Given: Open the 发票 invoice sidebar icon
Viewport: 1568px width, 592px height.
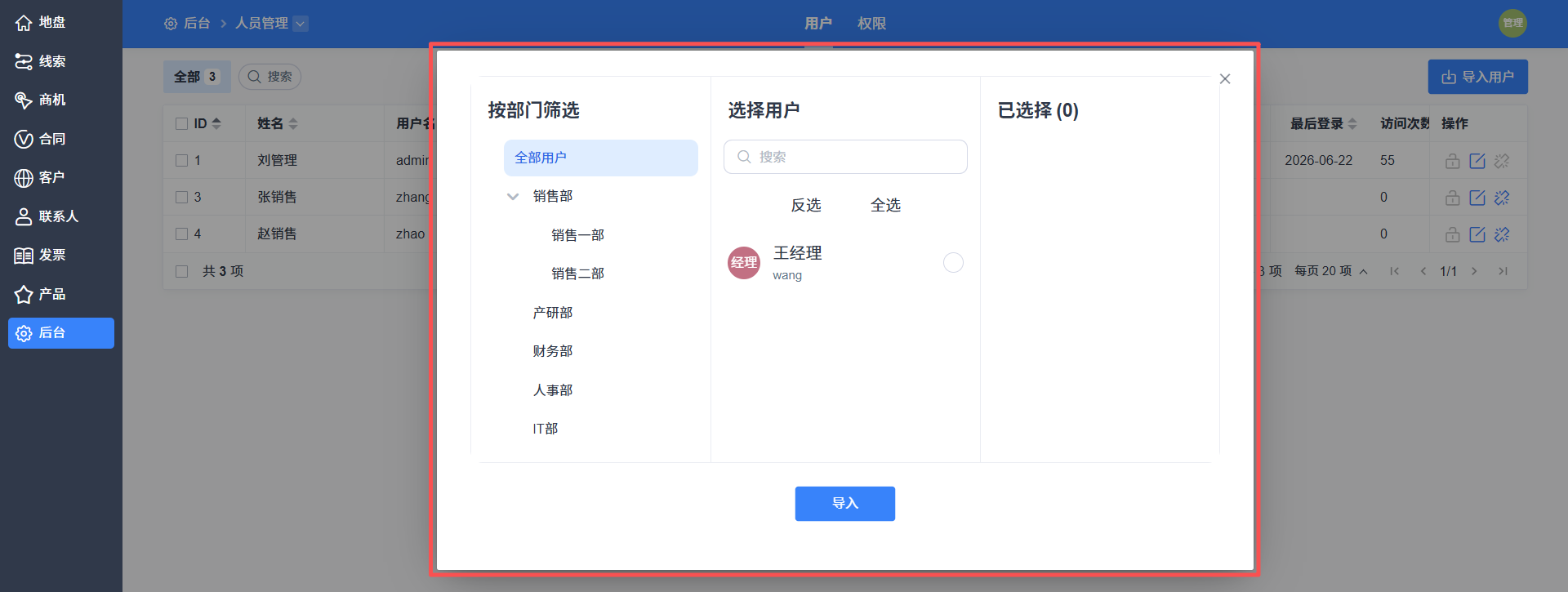Looking at the screenshot, I should pyautogui.click(x=24, y=256).
